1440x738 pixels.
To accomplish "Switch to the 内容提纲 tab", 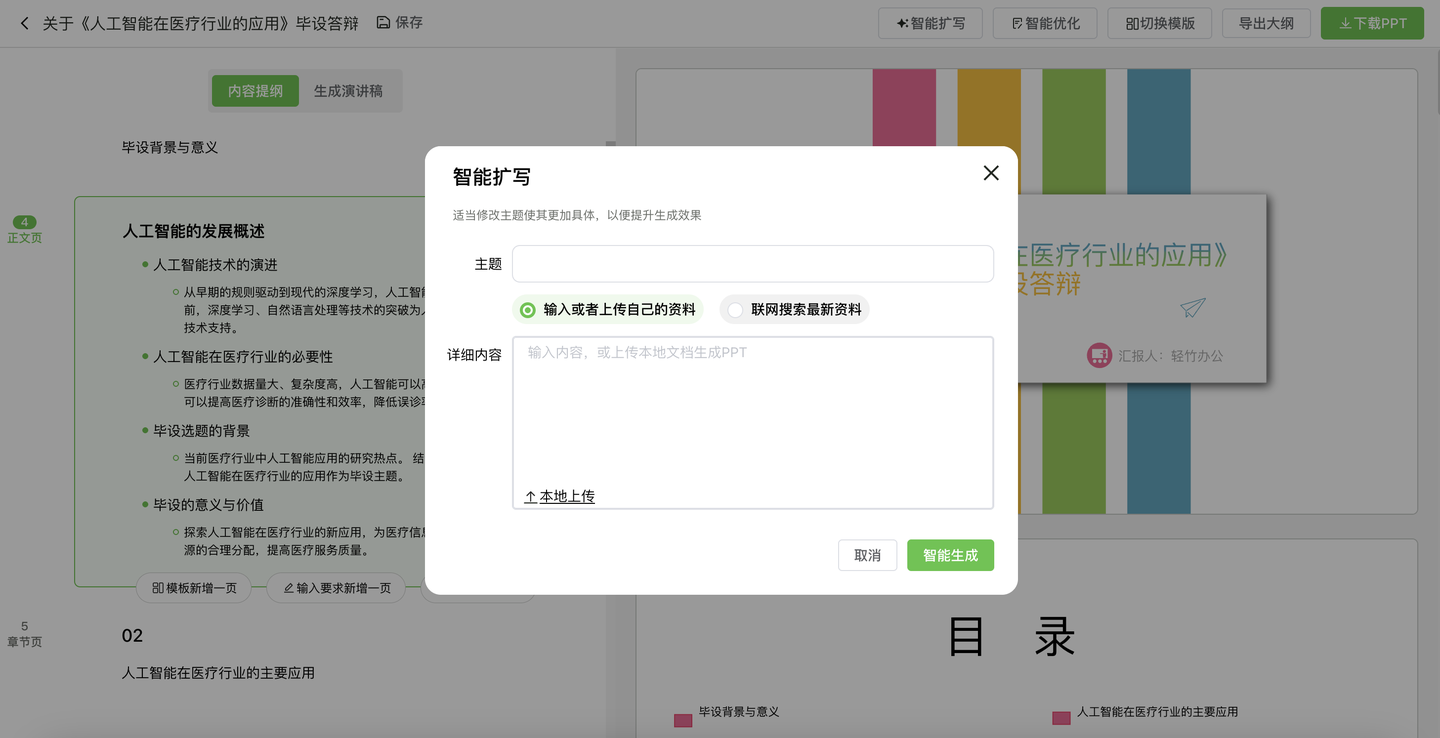I will pos(255,91).
